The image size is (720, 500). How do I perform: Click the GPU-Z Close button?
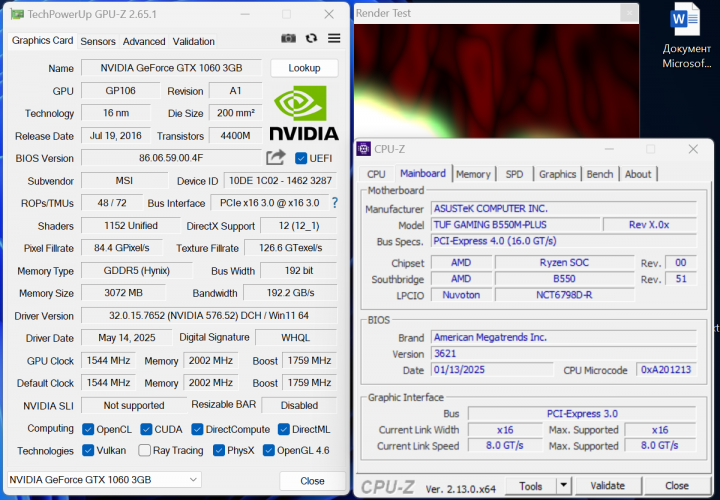click(312, 481)
